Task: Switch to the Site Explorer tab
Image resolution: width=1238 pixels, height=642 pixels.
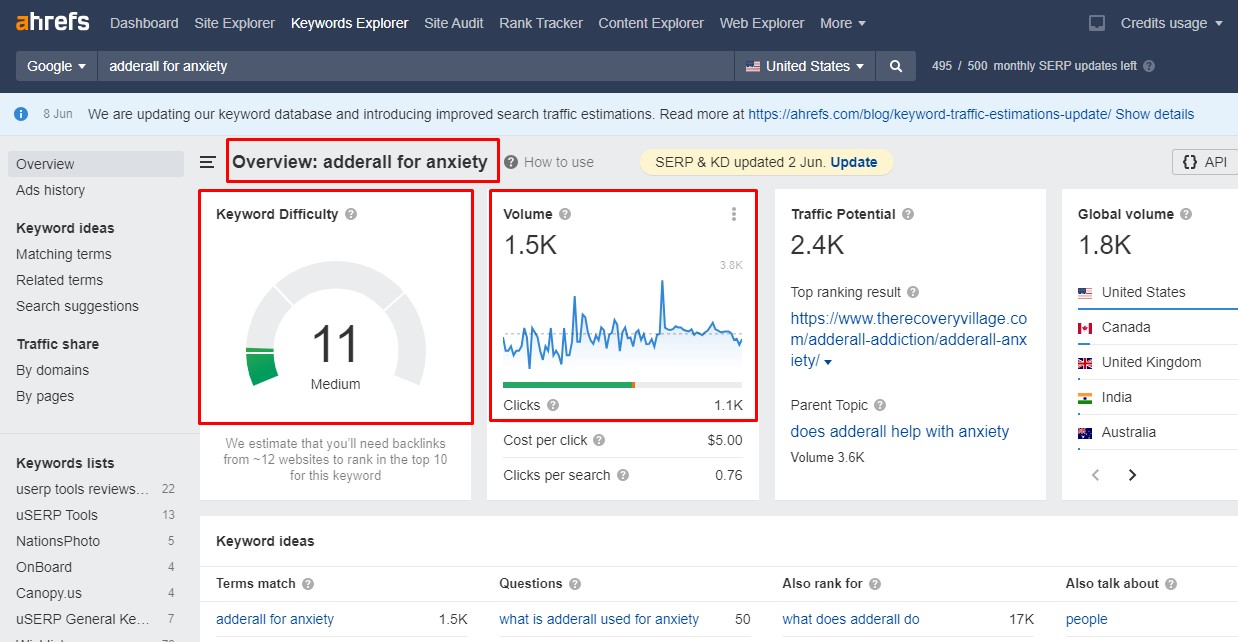Action: coord(235,23)
